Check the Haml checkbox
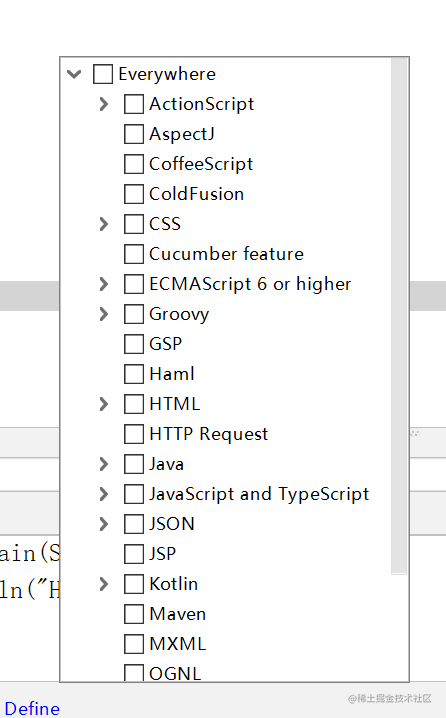The image size is (446, 718). pos(134,374)
